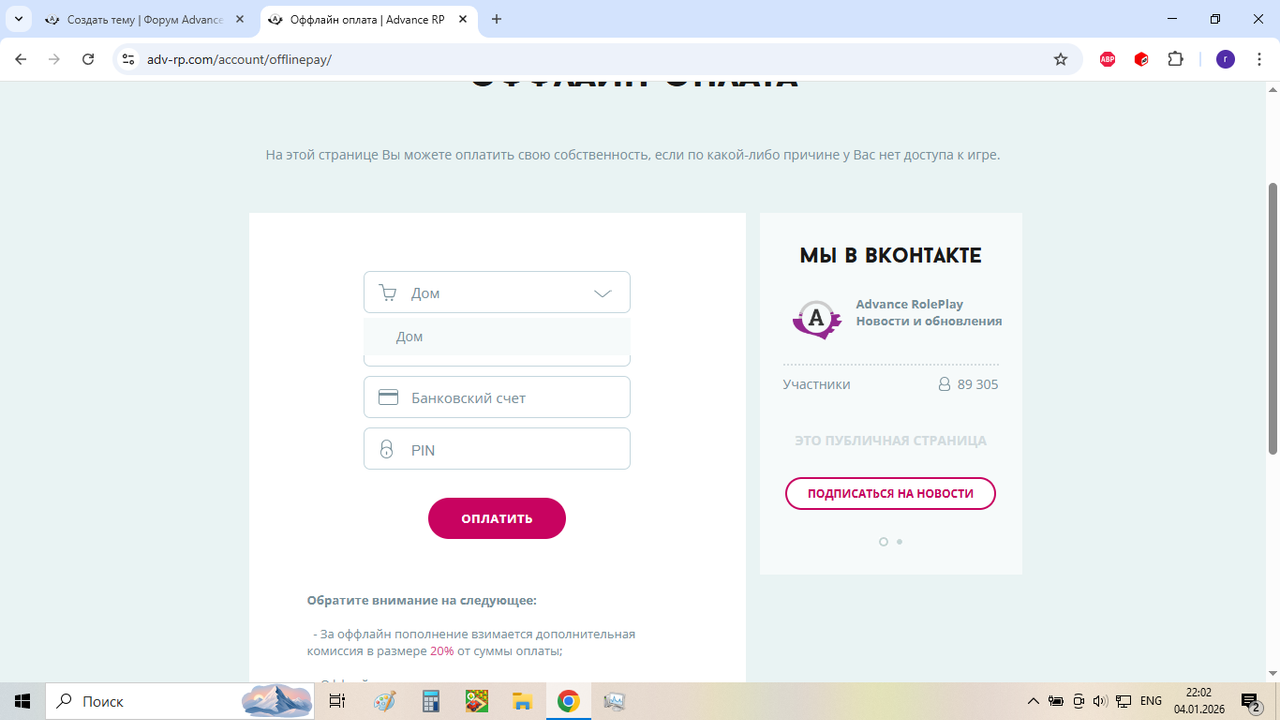The width and height of the screenshot is (1280, 720).
Task: Click the lock icon in PIN field
Action: [387, 449]
